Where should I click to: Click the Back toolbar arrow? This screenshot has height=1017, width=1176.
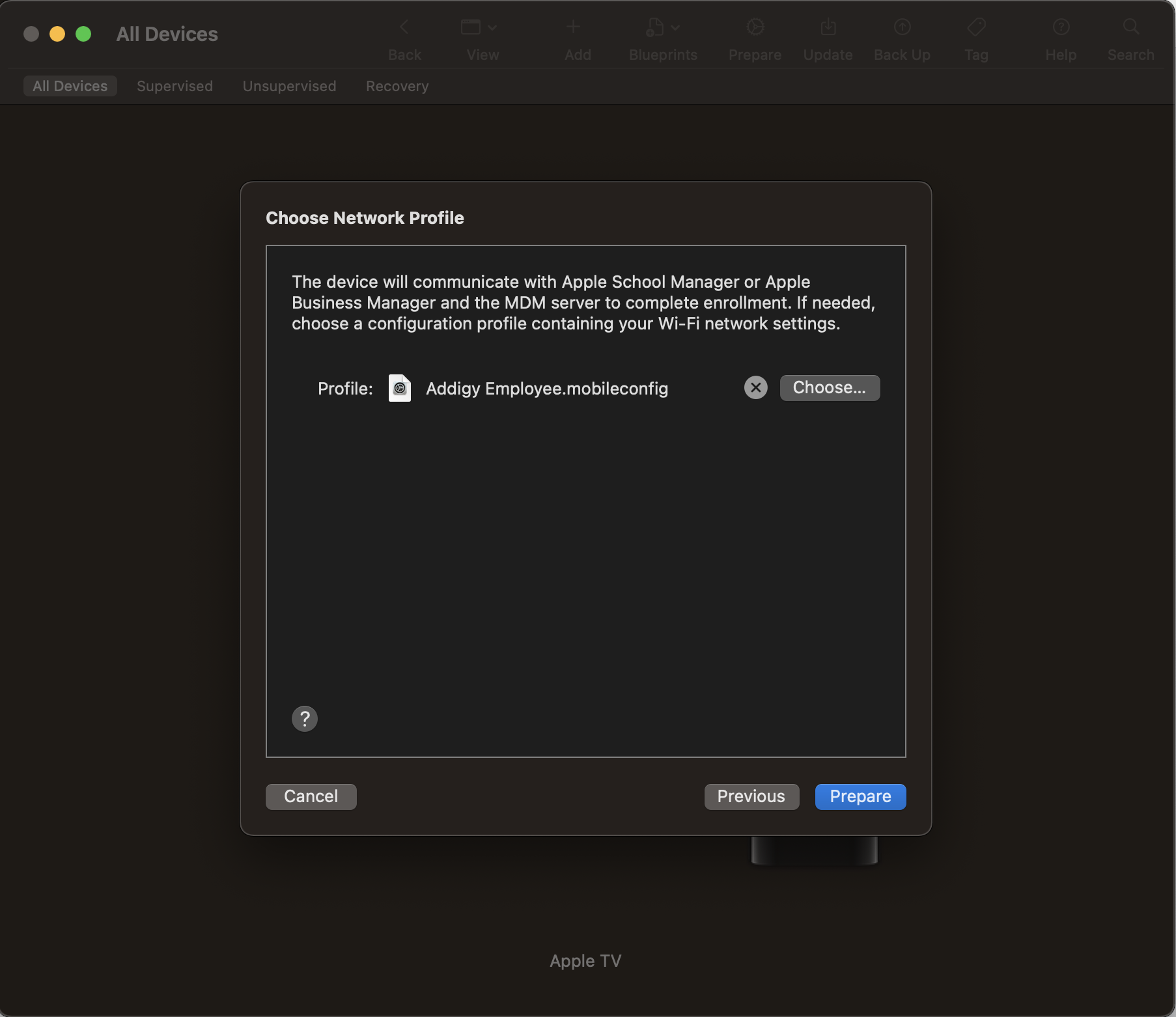pyautogui.click(x=404, y=27)
